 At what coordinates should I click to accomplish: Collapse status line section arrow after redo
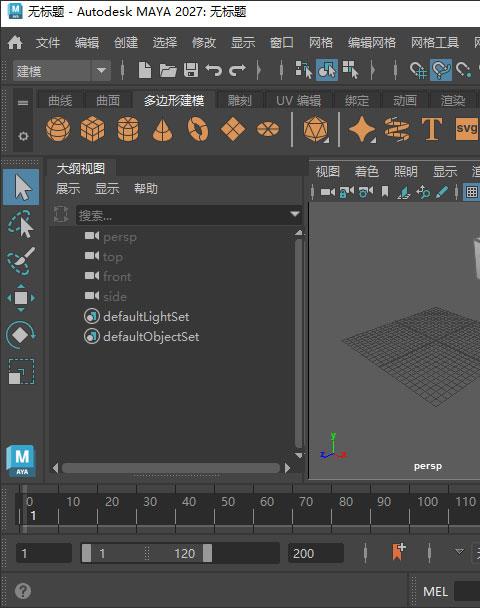tap(259, 70)
